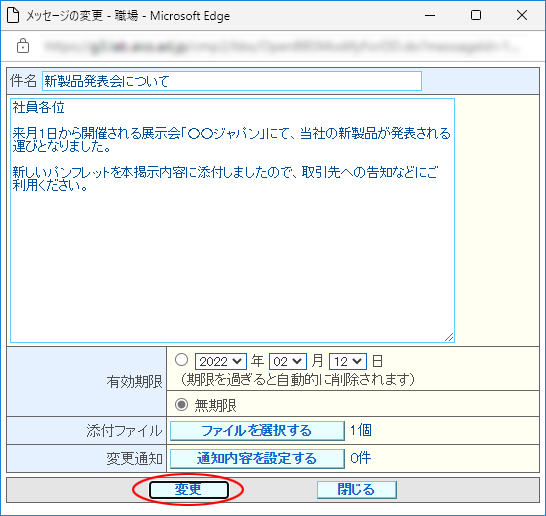Open the 02 month dropdown
The height and width of the screenshot is (516, 546).
pyautogui.click(x=288, y=361)
